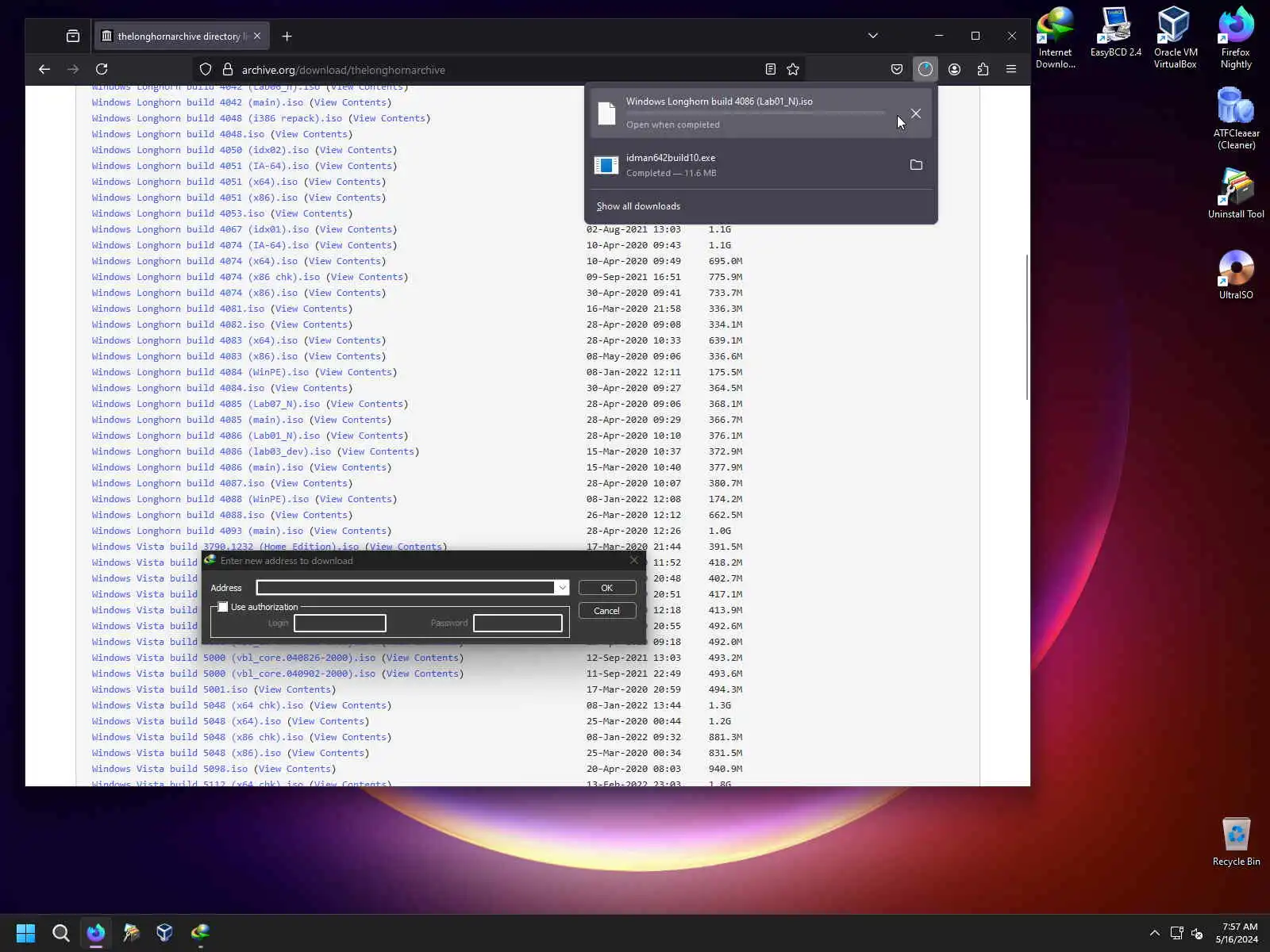
Task: Open Windows Longhorn build 4053.iso link
Action: click(178, 213)
